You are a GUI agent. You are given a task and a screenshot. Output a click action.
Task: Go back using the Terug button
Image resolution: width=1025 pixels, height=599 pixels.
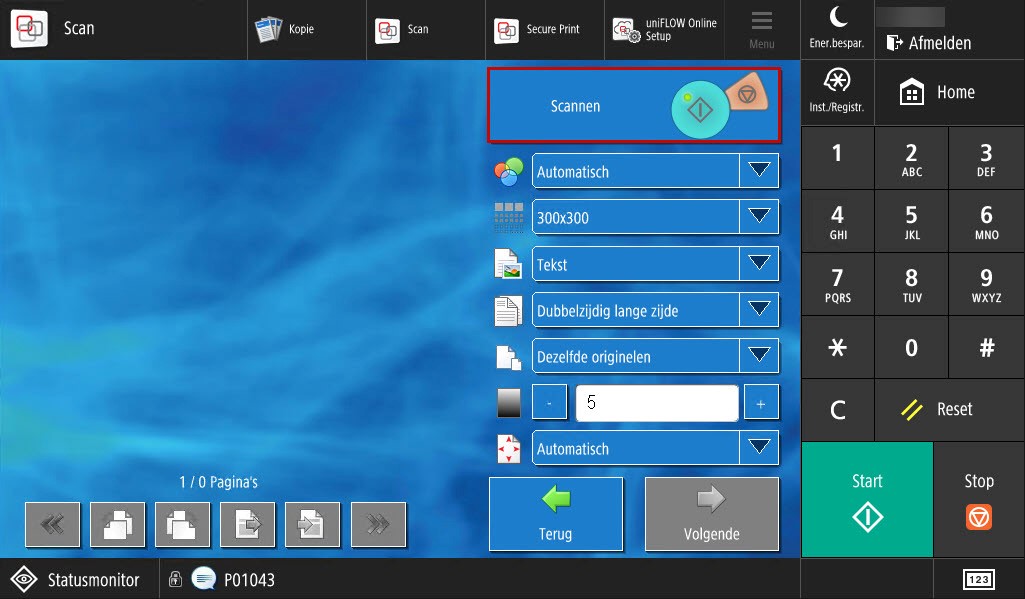click(556, 513)
